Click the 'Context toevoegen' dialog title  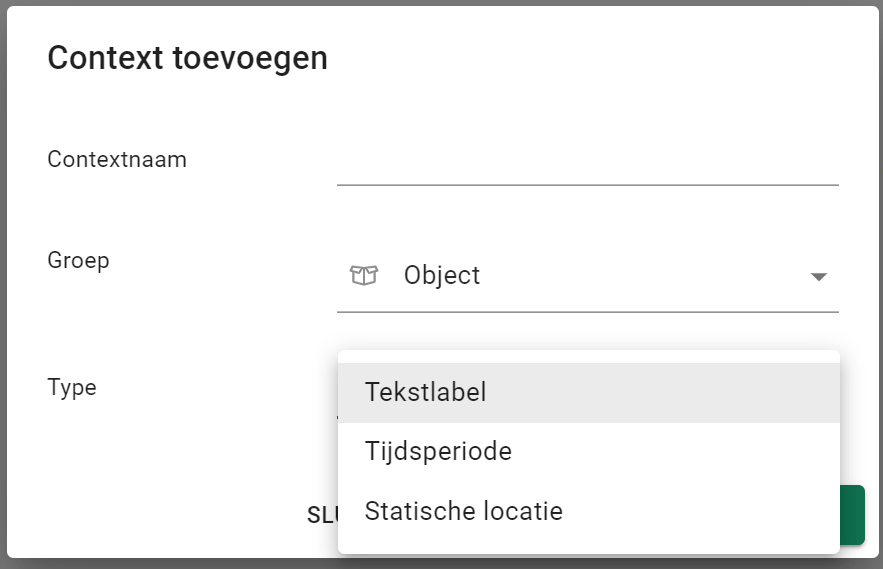pyautogui.click(x=188, y=58)
